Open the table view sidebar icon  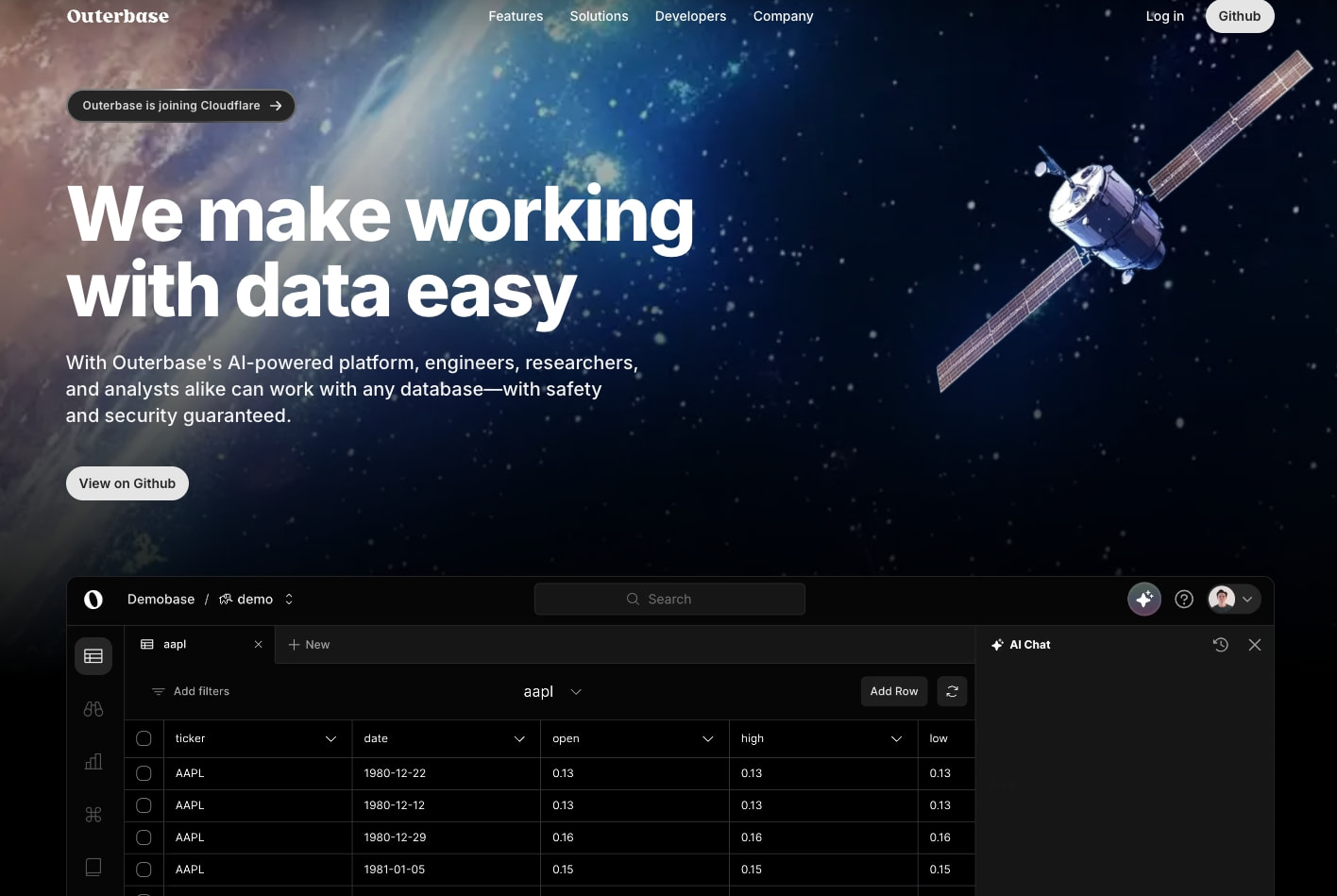[93, 656]
